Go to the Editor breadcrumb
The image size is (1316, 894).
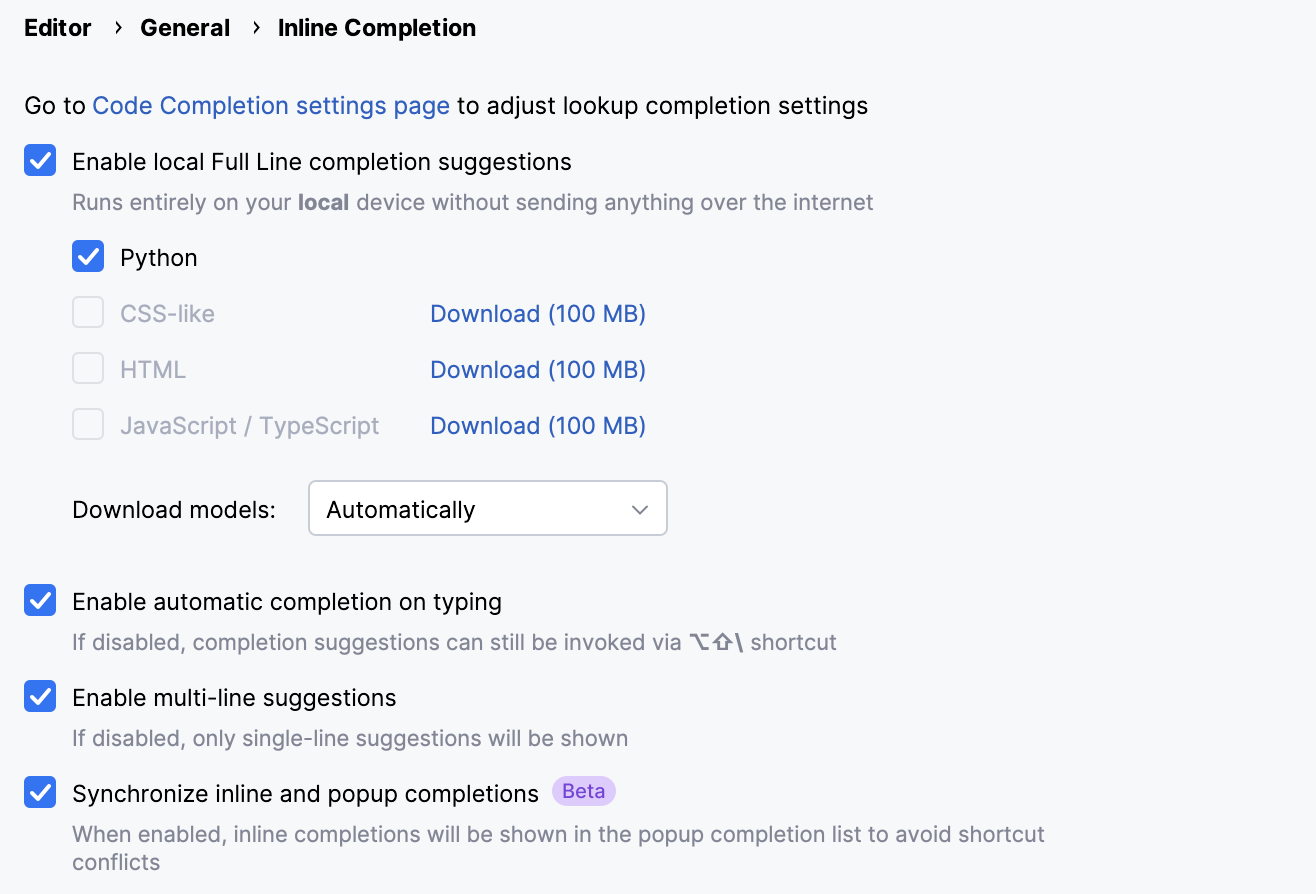(x=57, y=27)
